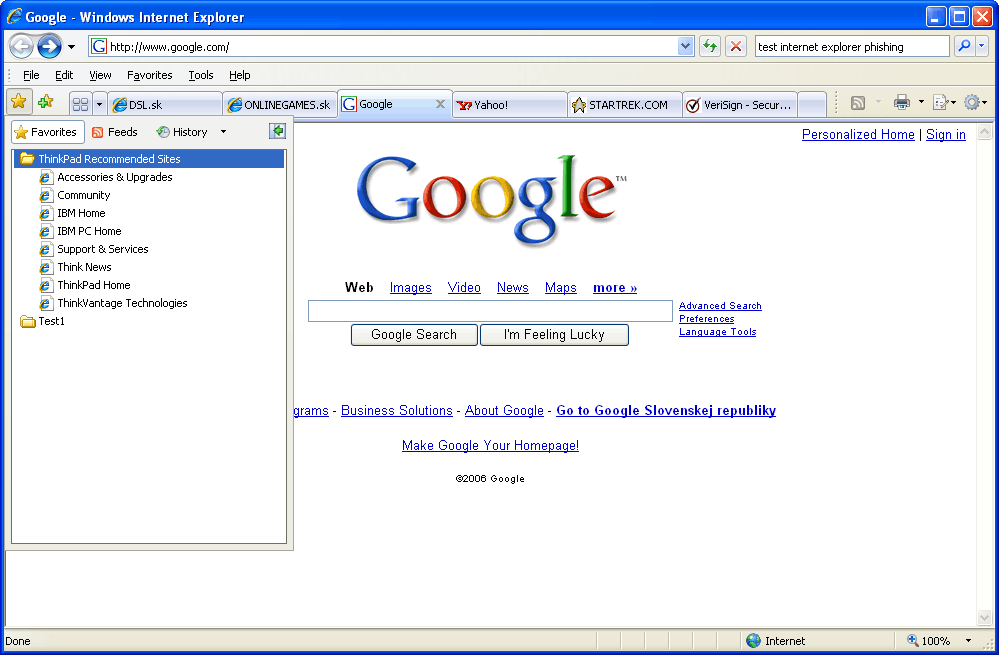Open the Edit menu
This screenshot has height=655, width=999.
(64, 75)
